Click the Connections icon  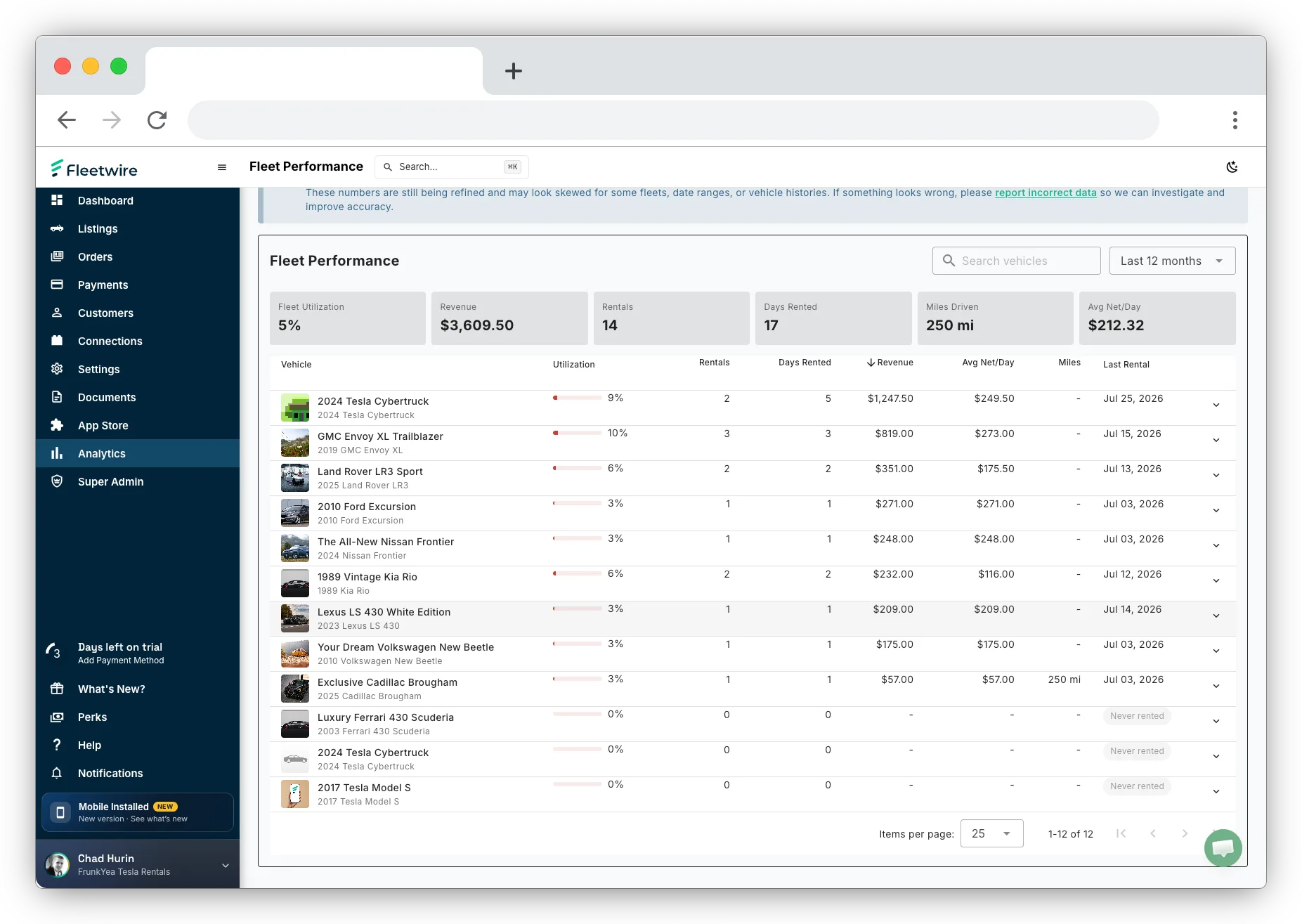57,341
